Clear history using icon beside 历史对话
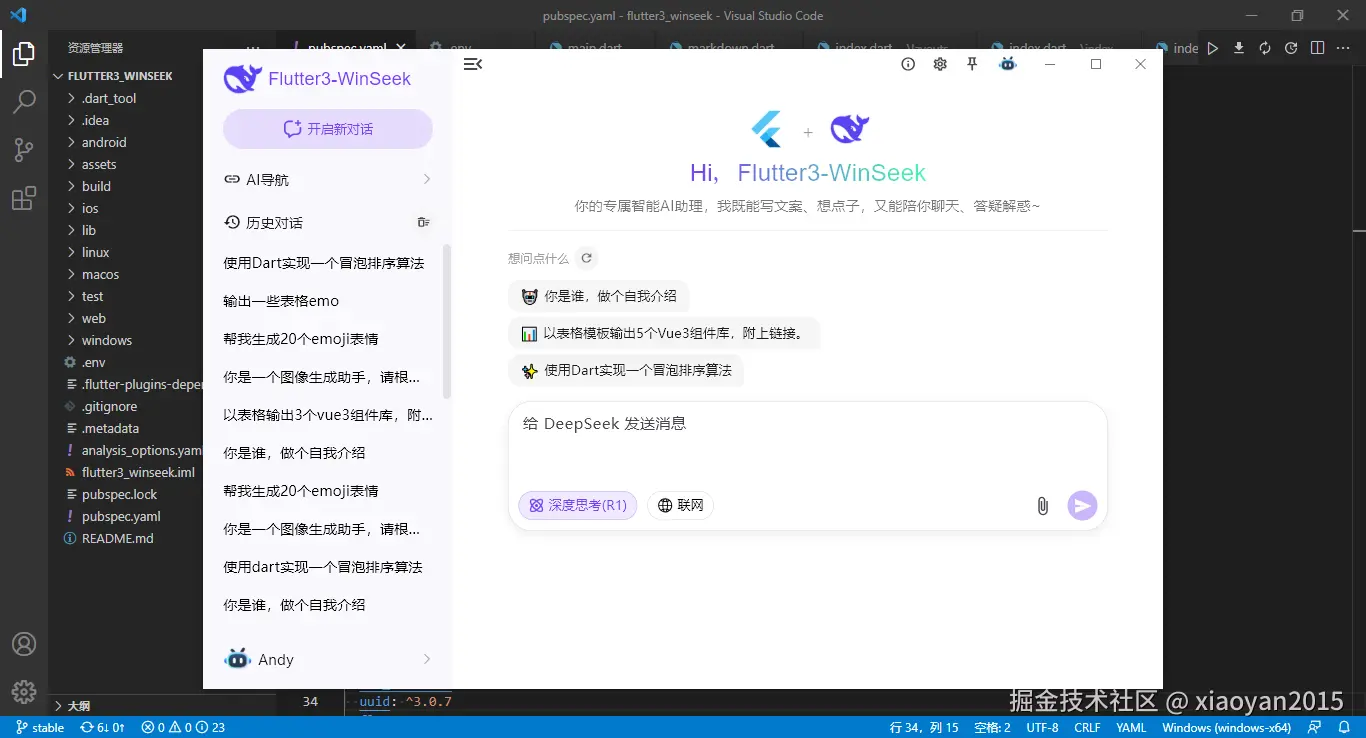Image resolution: width=1366 pixels, height=738 pixels. point(423,222)
